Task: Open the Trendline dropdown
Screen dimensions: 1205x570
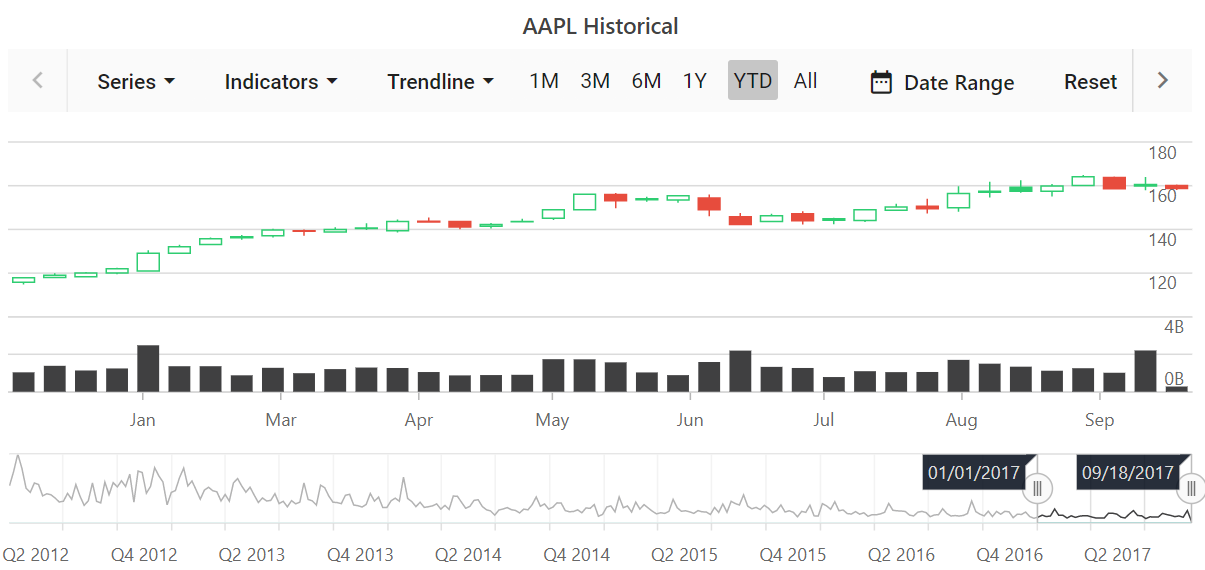Action: coord(441,82)
